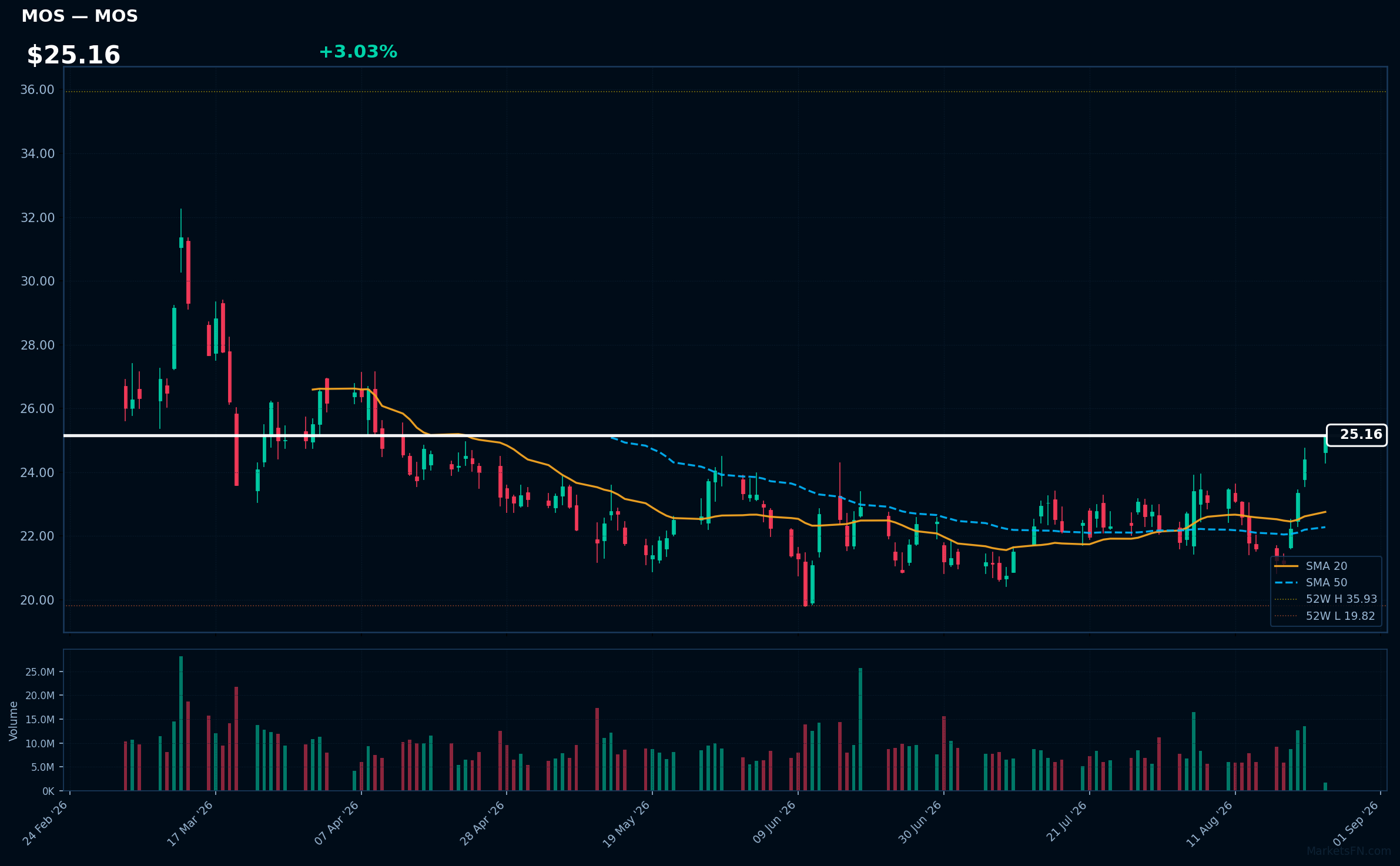Click the 07 Apr '26 date label
The image size is (1400, 866).
(x=337, y=823)
